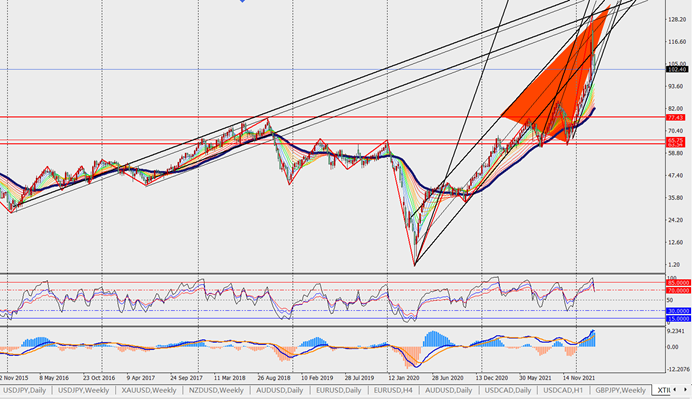Open the USDCAD,H1 chart tab
Viewport: 692px width, 399px height.
pos(563,390)
